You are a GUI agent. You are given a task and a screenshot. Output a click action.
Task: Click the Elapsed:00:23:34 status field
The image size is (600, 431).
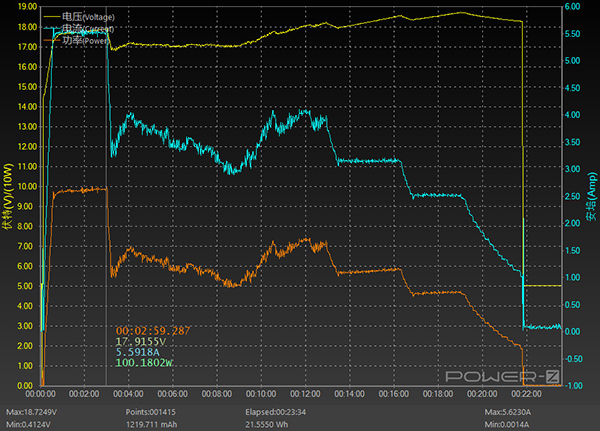(280, 412)
